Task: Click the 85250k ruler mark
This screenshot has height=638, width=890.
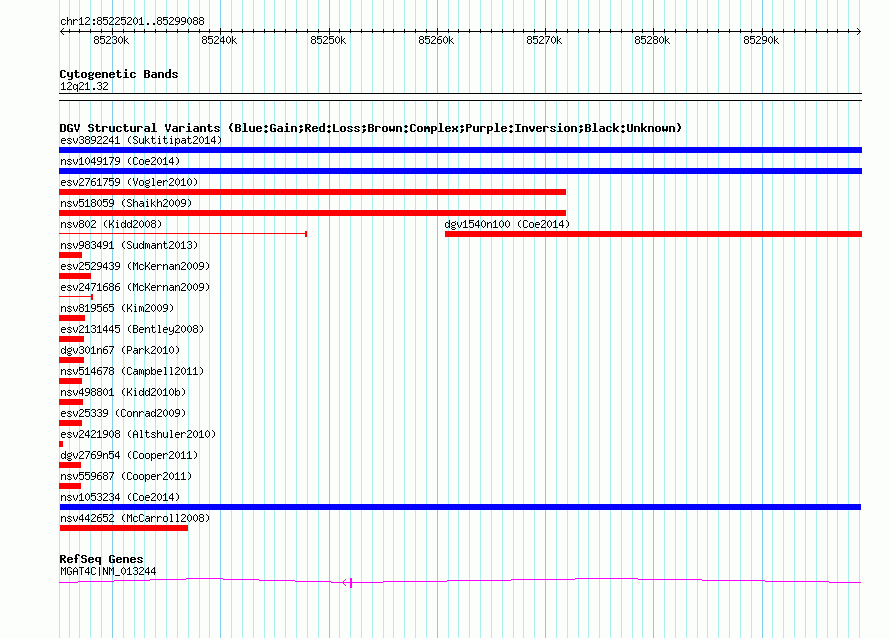Action: tap(328, 40)
